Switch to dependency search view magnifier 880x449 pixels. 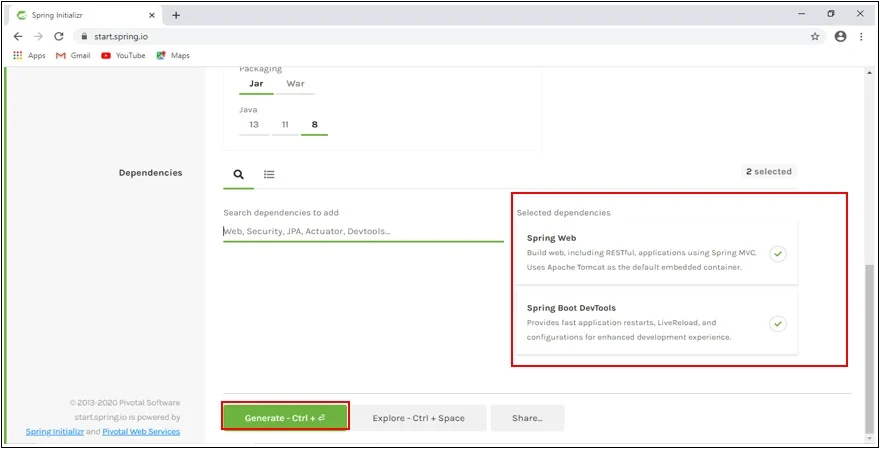[x=239, y=175]
